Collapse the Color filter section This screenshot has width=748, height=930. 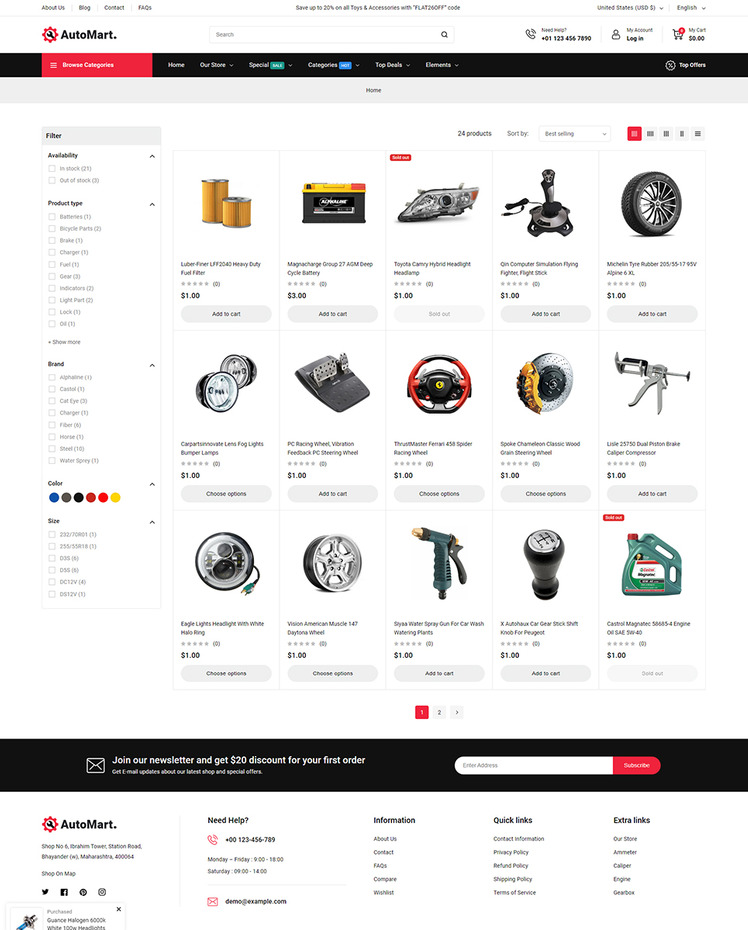[x=152, y=484]
